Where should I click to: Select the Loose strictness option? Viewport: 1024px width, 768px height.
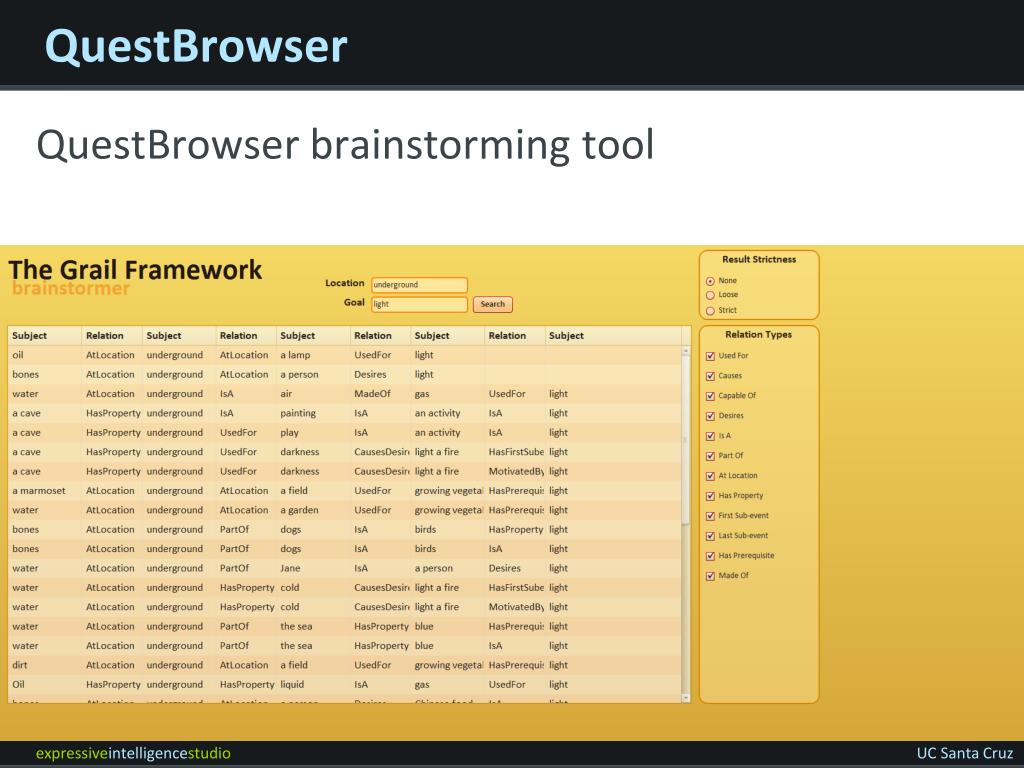tap(710, 295)
